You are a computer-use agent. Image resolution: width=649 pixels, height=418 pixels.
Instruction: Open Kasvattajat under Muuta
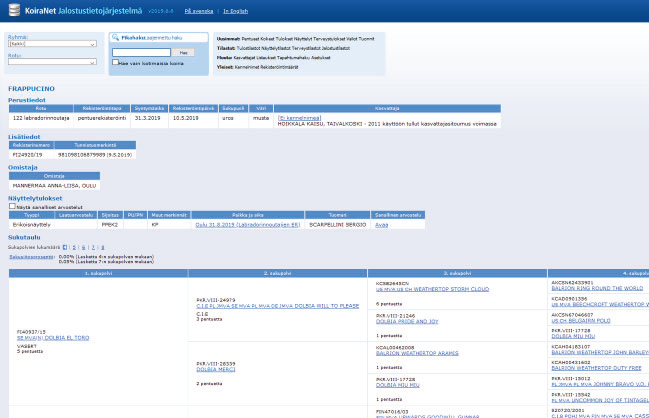point(245,58)
